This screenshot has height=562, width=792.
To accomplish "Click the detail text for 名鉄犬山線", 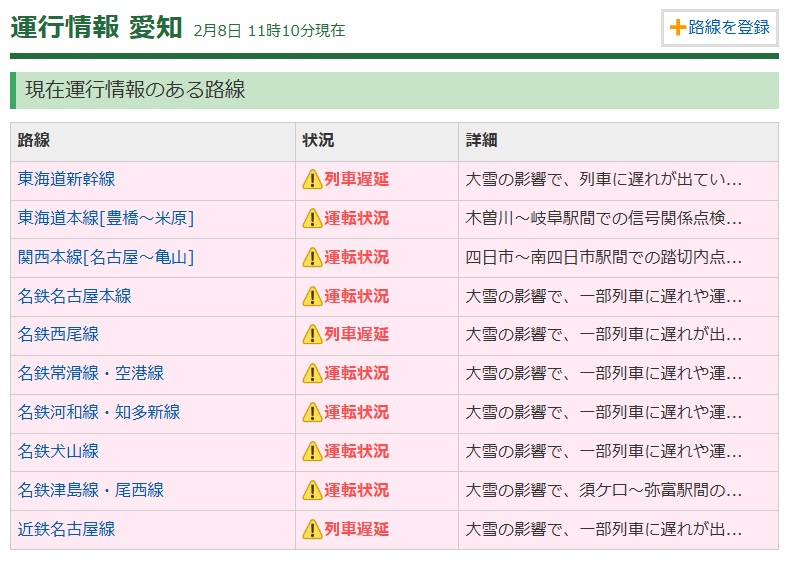I will pyautogui.click(x=604, y=451).
